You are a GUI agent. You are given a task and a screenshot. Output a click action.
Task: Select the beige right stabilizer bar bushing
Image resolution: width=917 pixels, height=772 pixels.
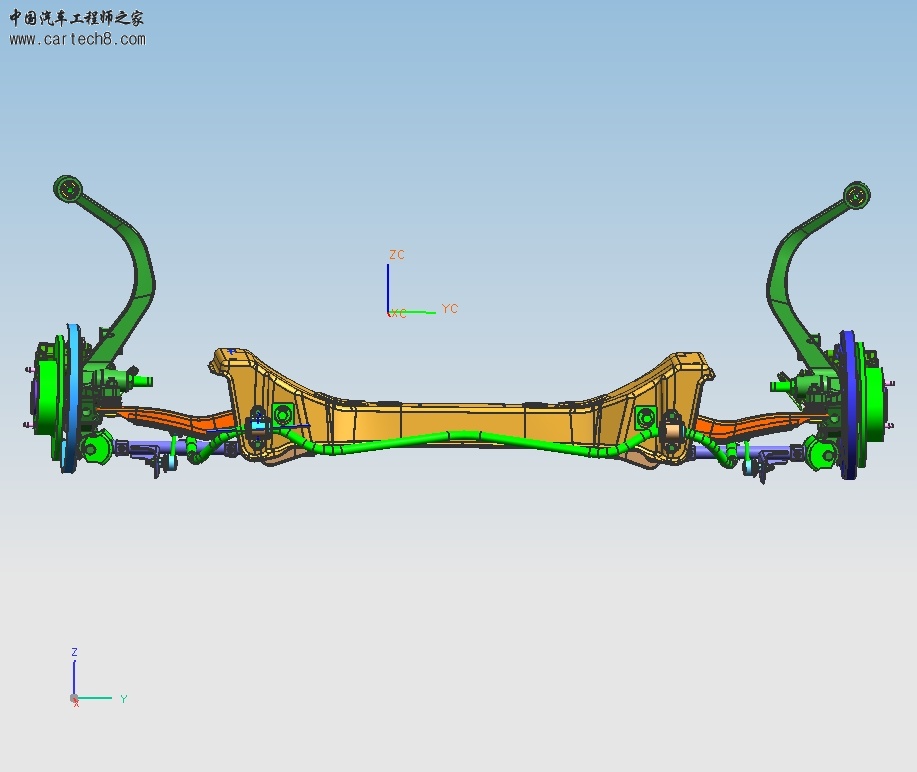click(672, 431)
